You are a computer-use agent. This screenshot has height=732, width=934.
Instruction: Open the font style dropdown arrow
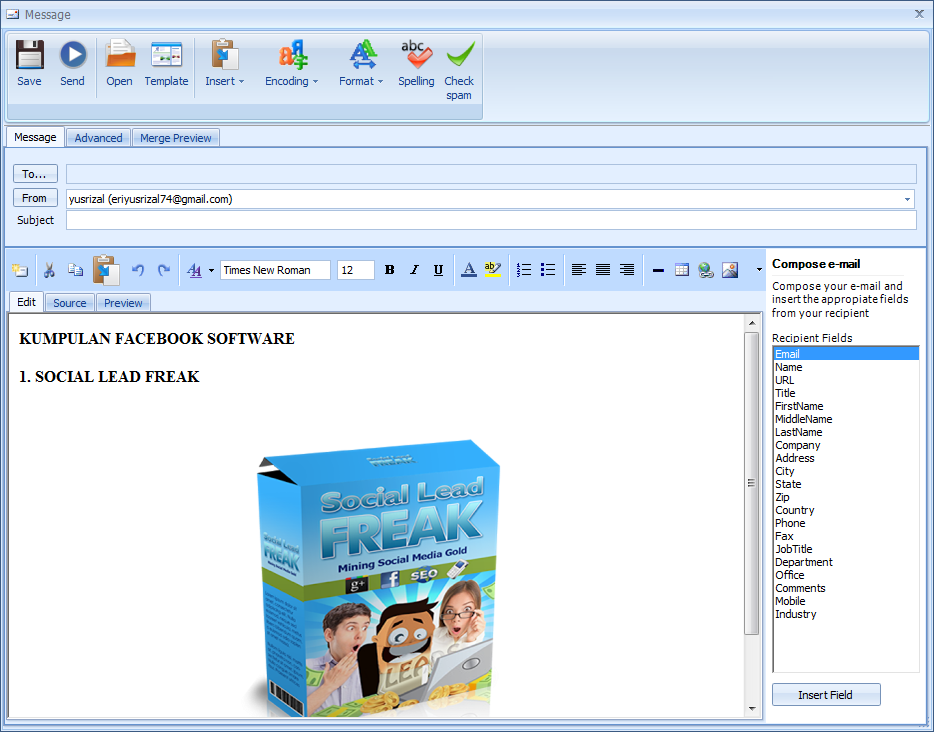(211, 270)
